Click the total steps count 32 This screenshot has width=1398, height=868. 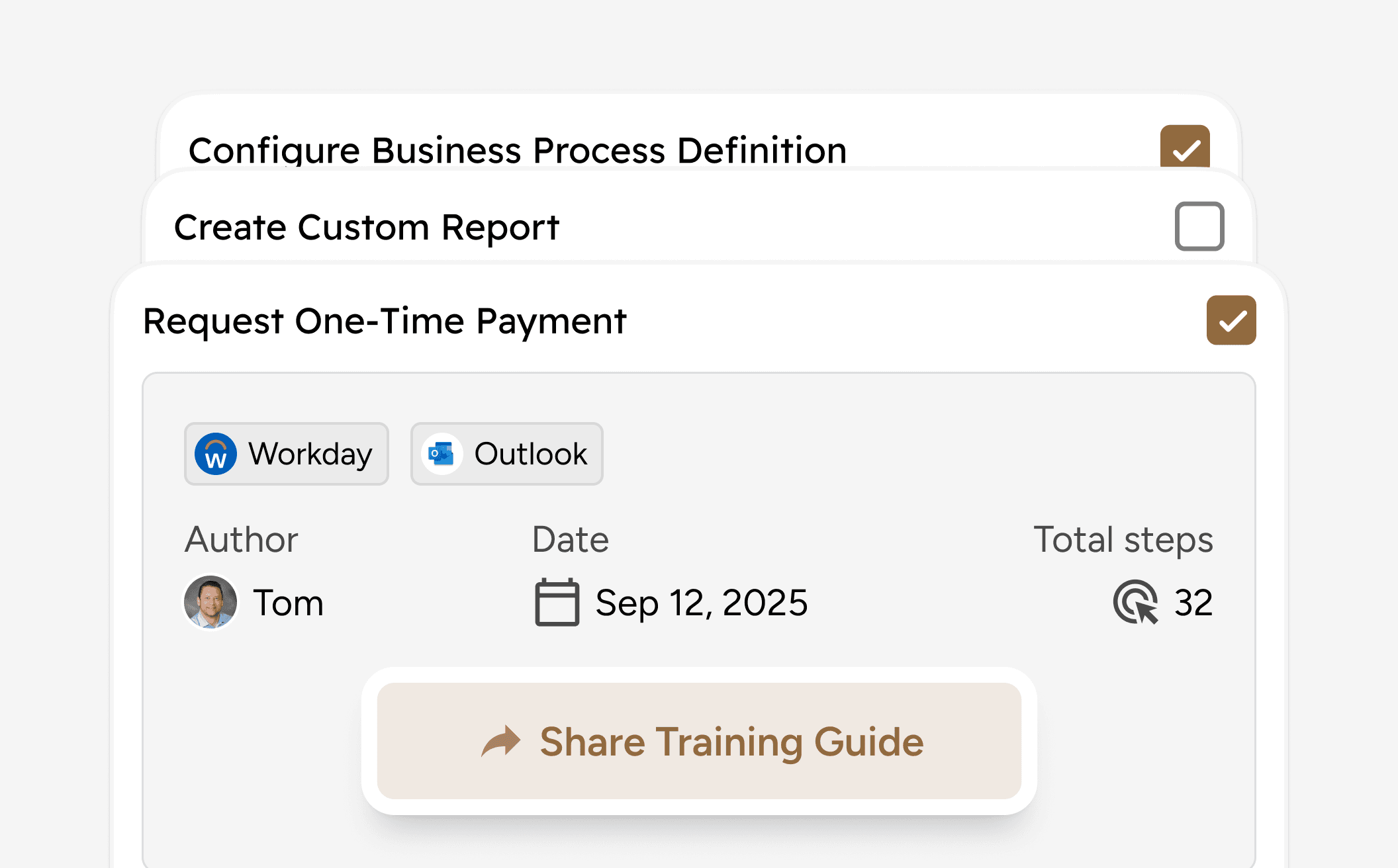pos(1193,603)
